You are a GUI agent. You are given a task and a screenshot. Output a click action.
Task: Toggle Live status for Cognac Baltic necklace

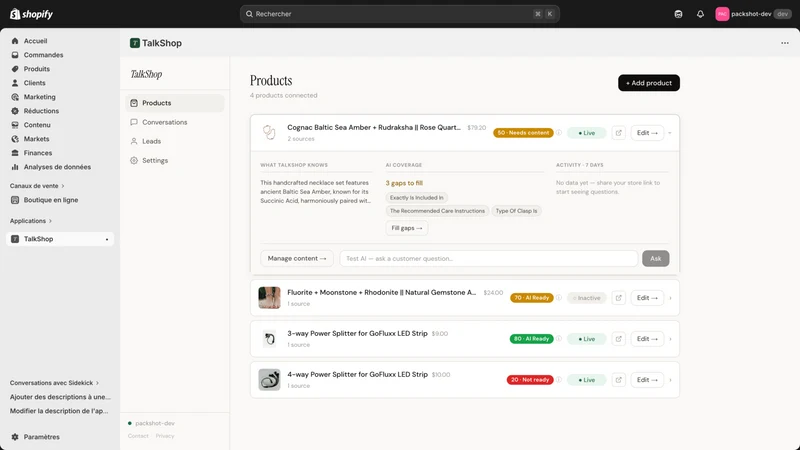coord(586,133)
